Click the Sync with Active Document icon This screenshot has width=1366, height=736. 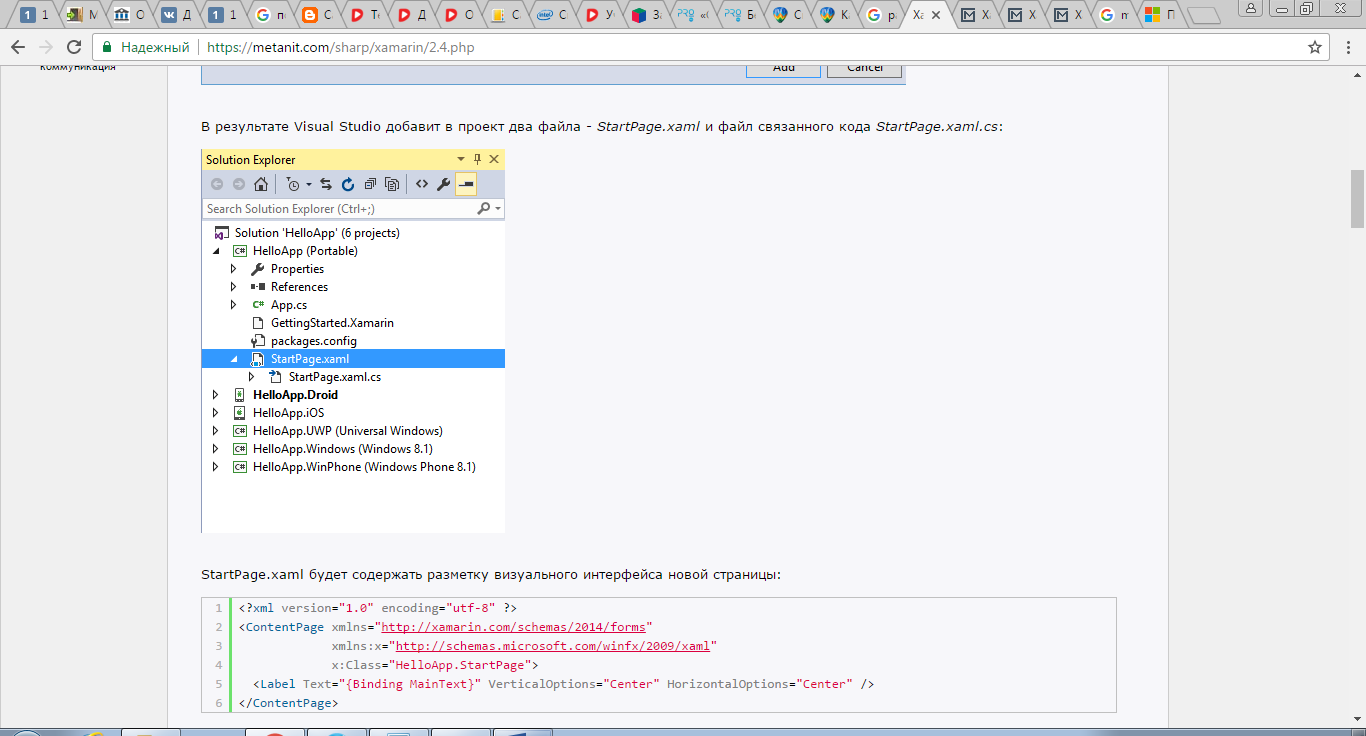[326, 184]
